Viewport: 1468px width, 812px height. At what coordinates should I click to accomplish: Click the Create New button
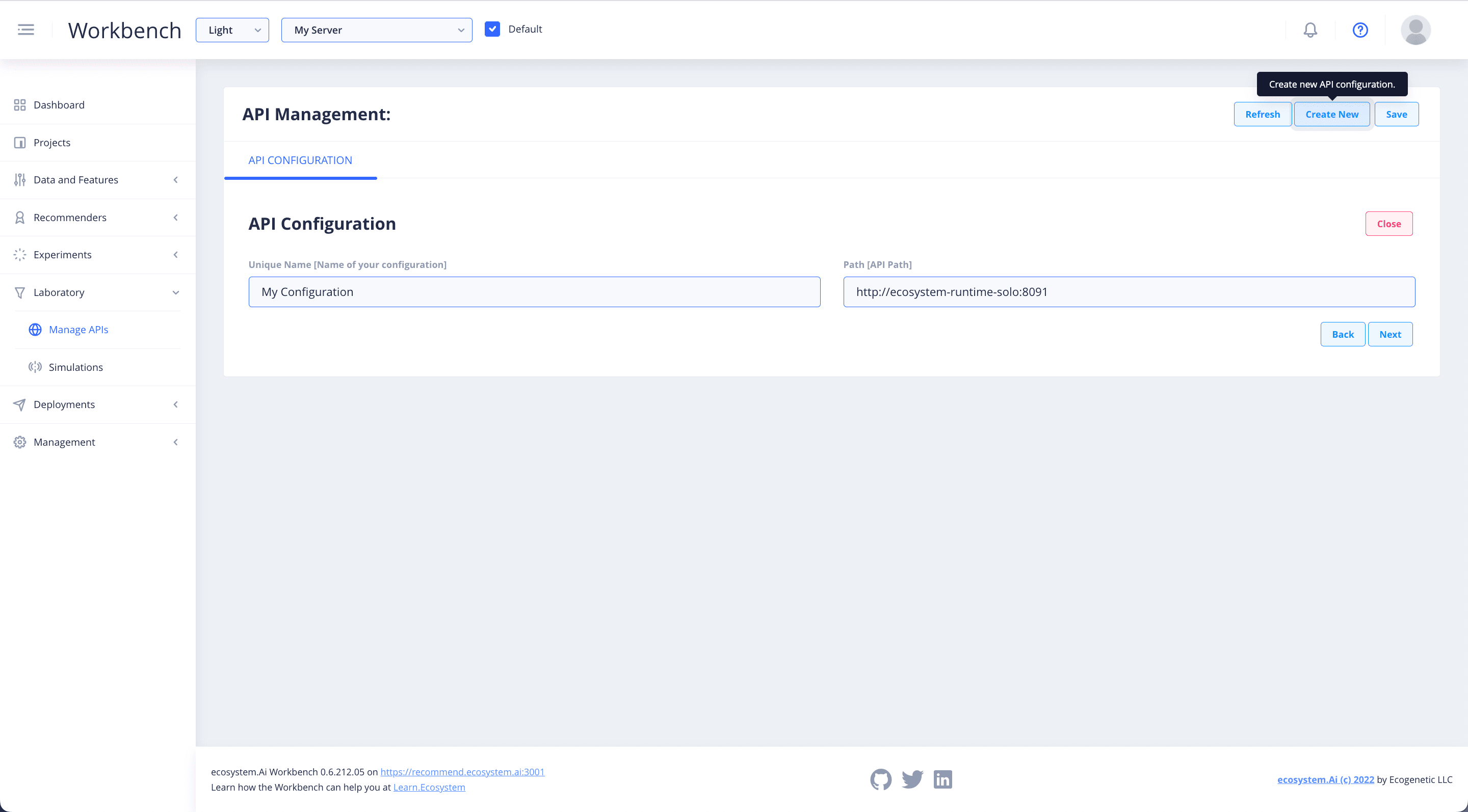click(1332, 114)
